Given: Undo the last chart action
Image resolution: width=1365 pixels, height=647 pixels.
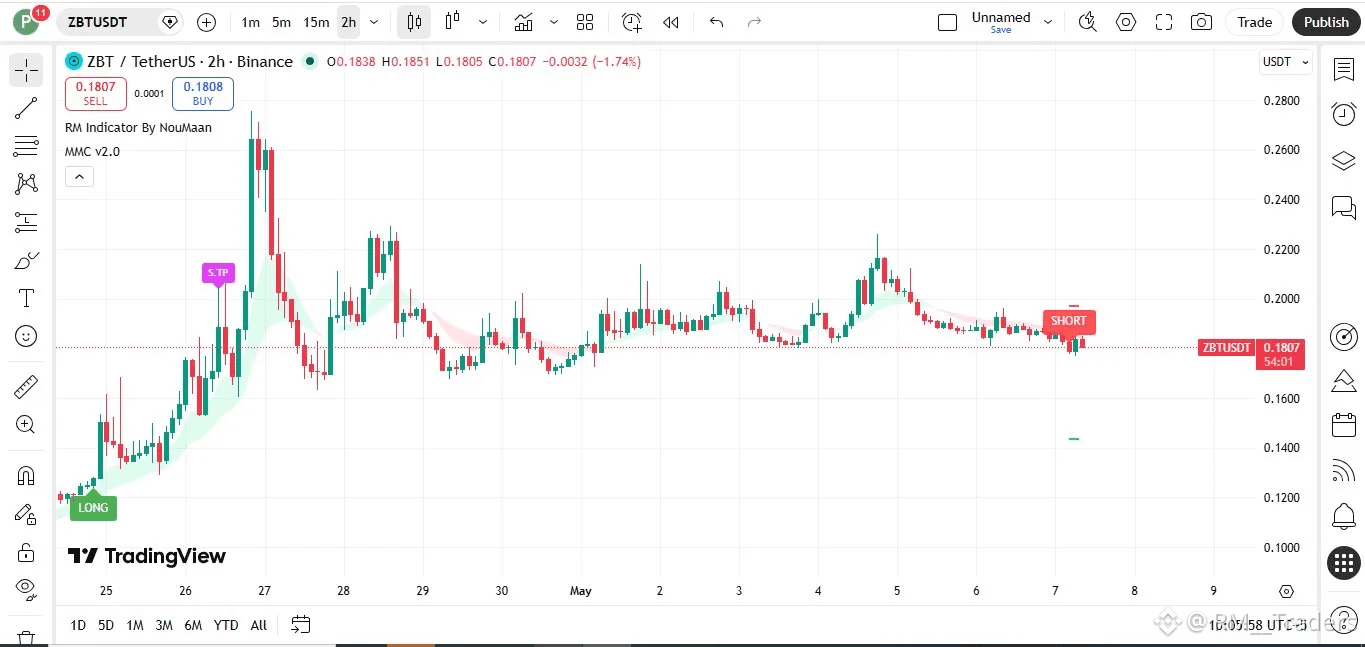Looking at the screenshot, I should coord(716,22).
